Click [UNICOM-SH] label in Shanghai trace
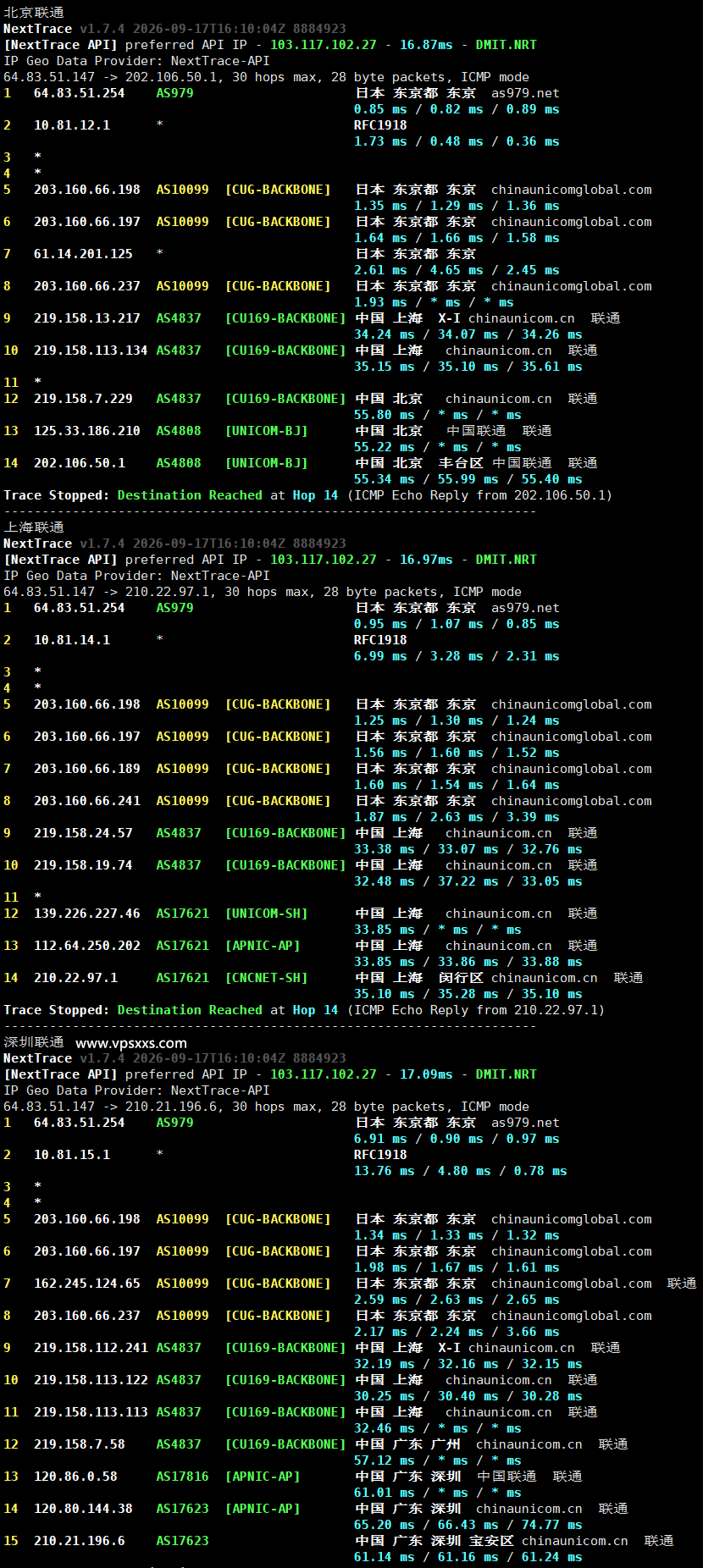The width and height of the screenshot is (703, 1568). pos(267,914)
